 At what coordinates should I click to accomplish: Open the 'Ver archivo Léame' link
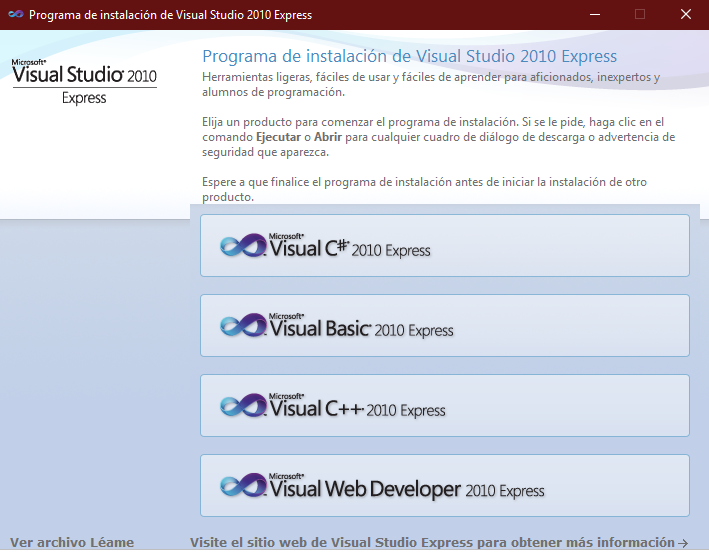click(x=72, y=542)
